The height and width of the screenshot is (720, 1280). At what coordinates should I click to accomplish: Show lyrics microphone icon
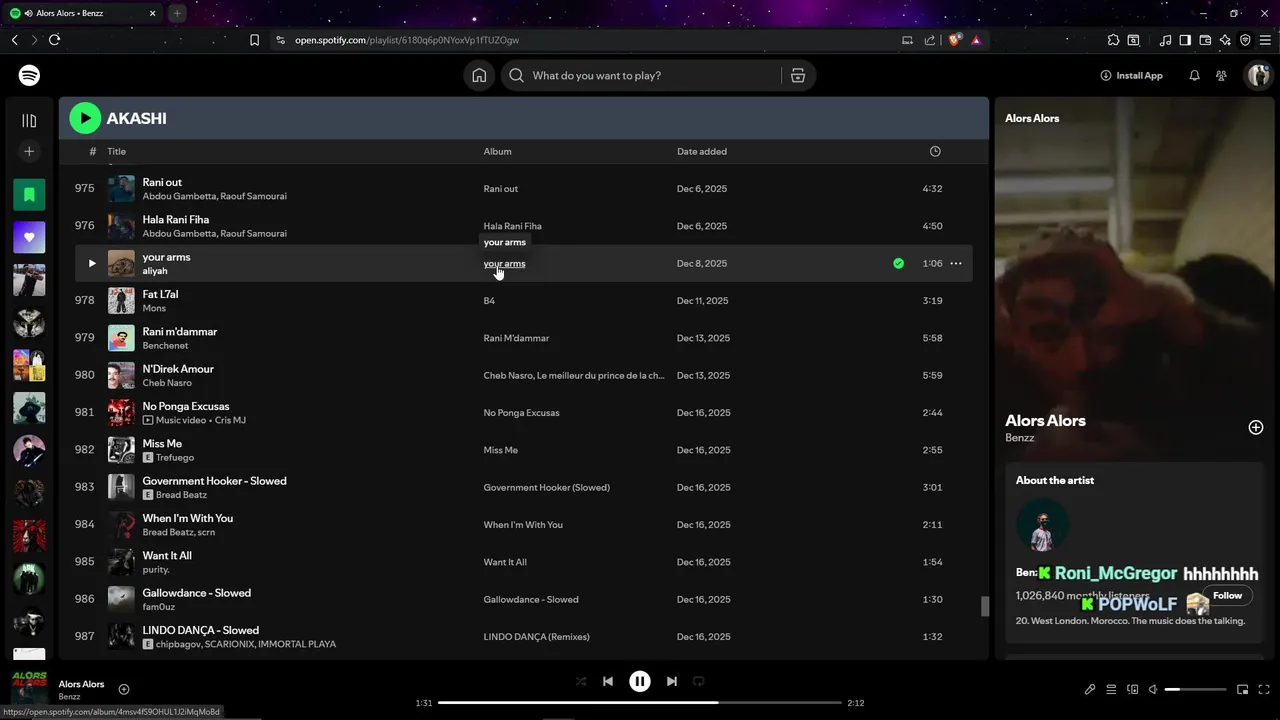(1090, 689)
